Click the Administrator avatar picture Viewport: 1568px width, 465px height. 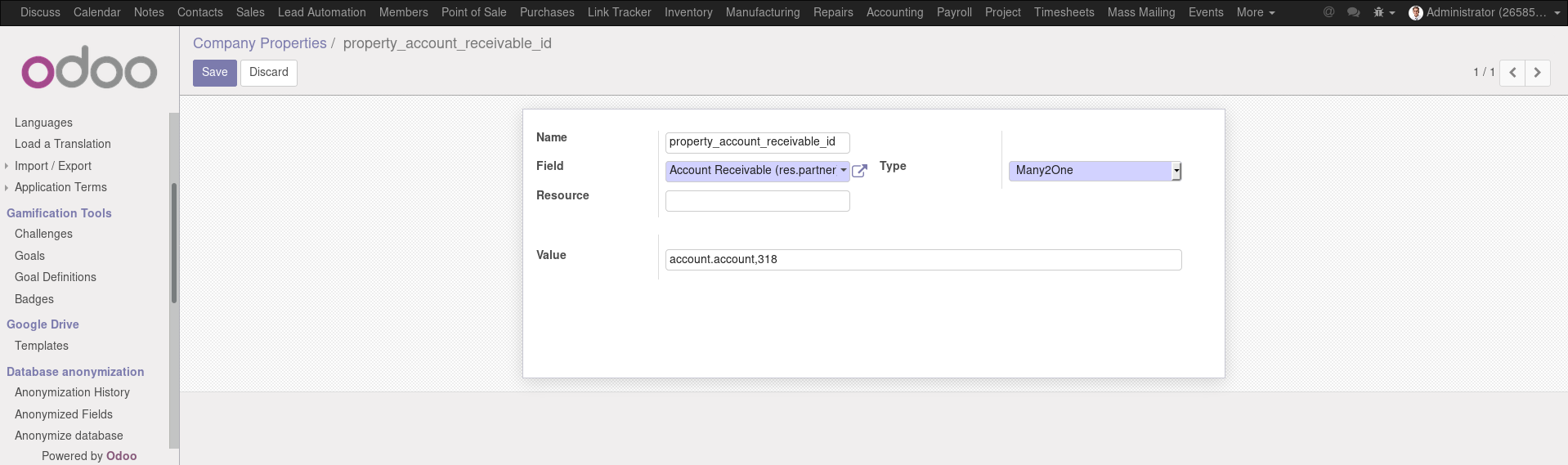point(1416,12)
